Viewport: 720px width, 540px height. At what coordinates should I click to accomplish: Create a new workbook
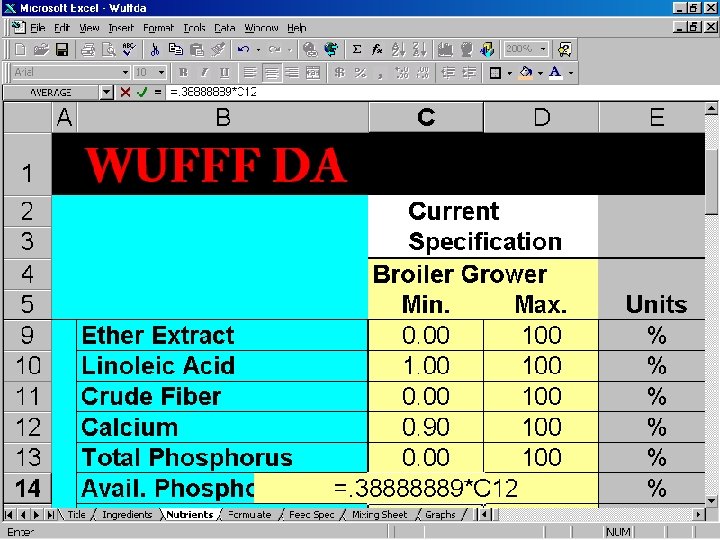[20, 49]
